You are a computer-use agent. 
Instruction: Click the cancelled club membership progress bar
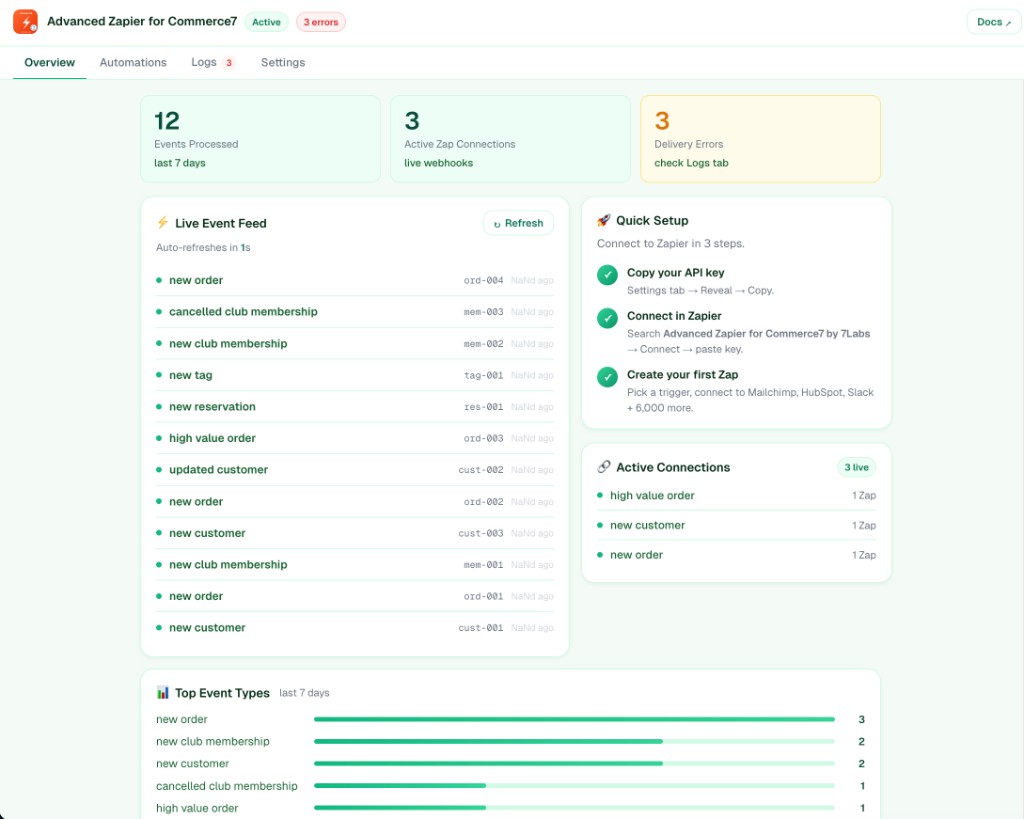point(574,786)
